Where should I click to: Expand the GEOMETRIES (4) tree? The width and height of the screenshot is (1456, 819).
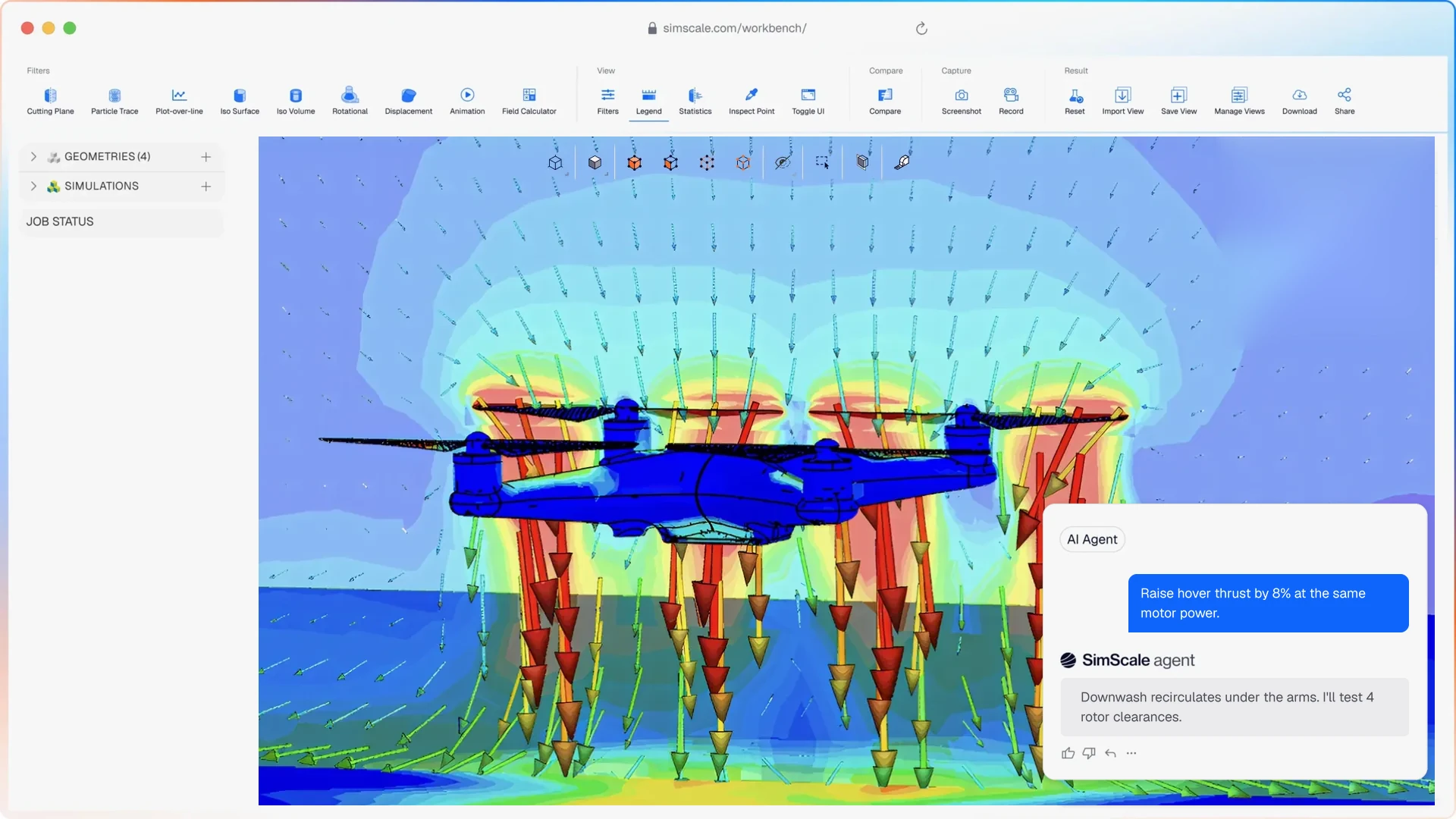33,156
